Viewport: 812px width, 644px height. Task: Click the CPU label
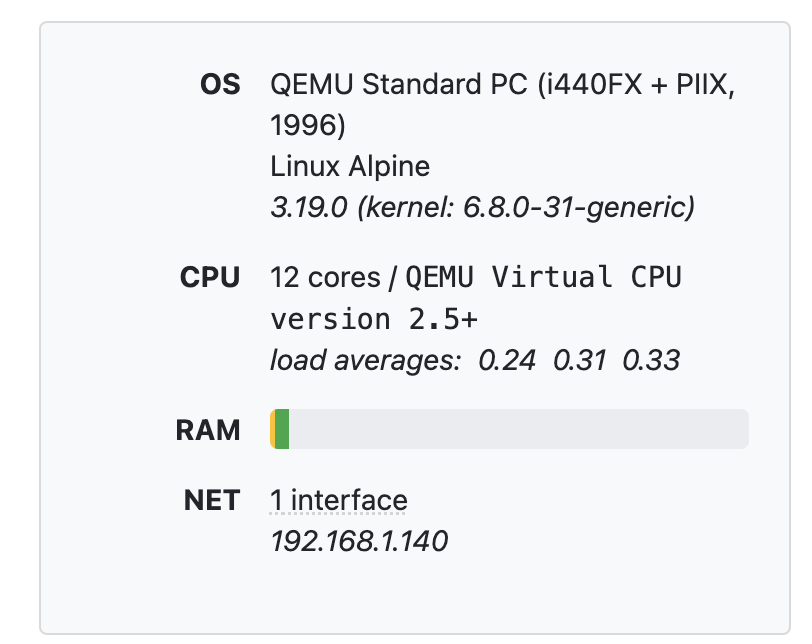coord(211,278)
